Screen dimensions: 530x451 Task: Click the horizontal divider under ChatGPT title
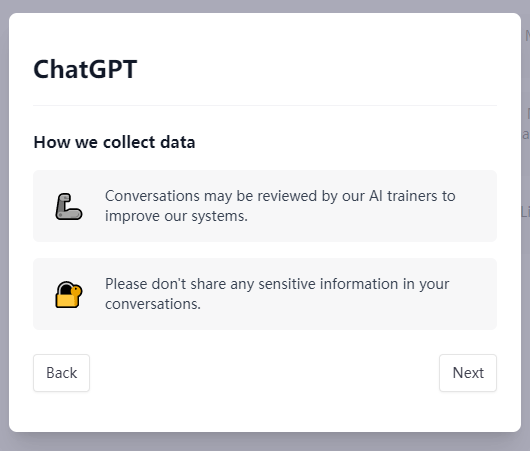click(265, 105)
